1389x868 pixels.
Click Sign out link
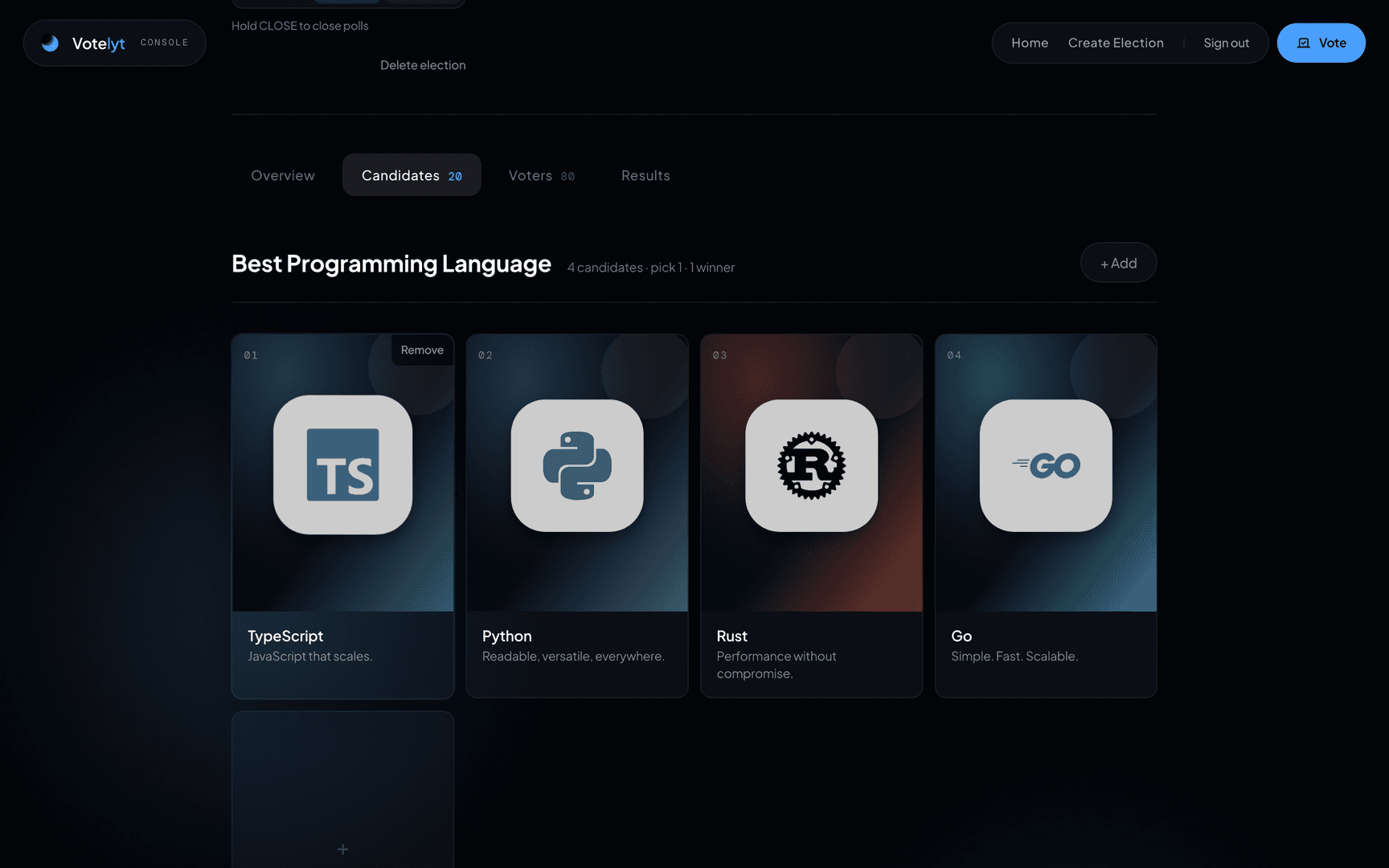point(1226,43)
